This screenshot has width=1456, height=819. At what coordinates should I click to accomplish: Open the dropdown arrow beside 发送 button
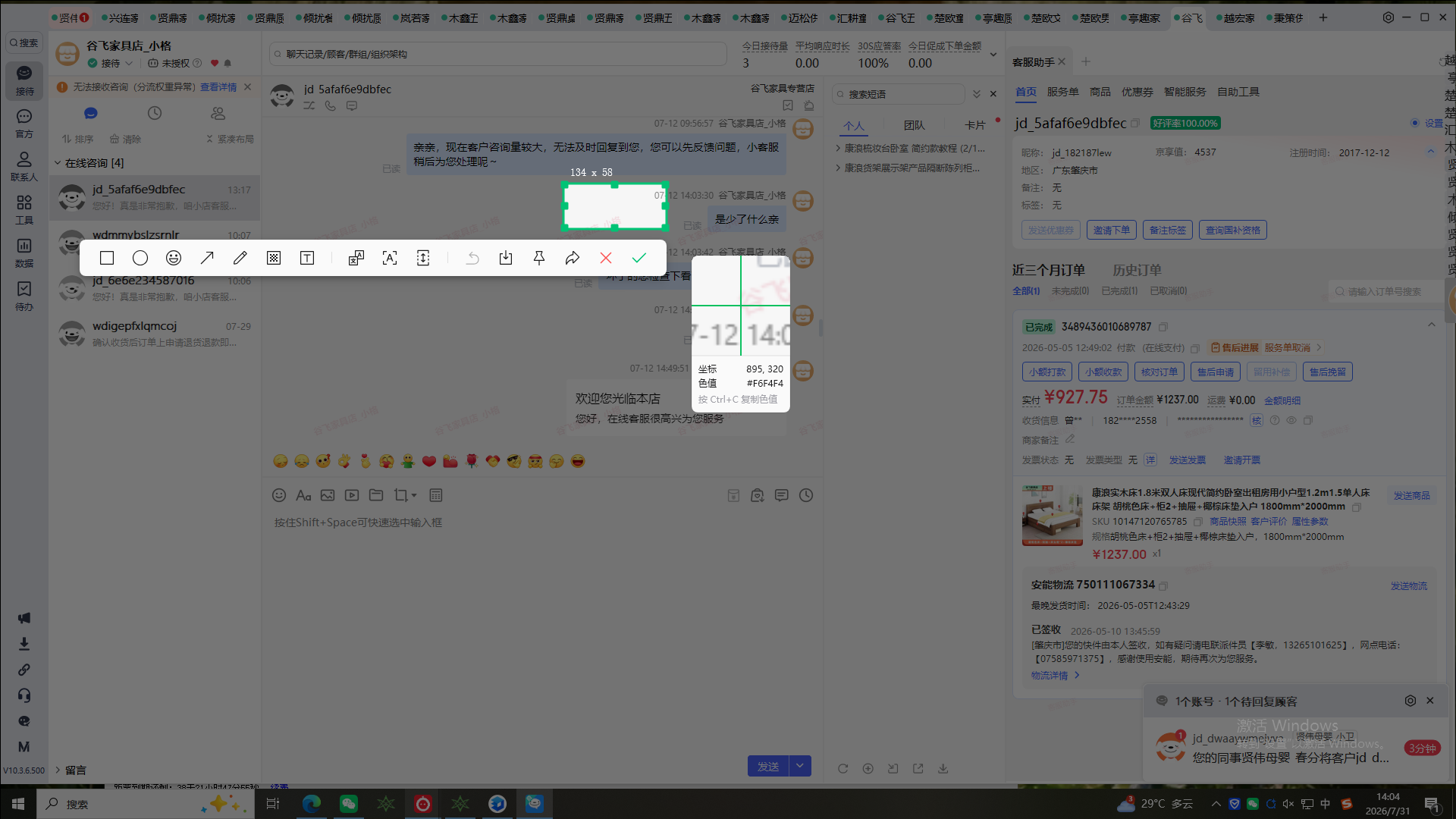click(x=800, y=767)
